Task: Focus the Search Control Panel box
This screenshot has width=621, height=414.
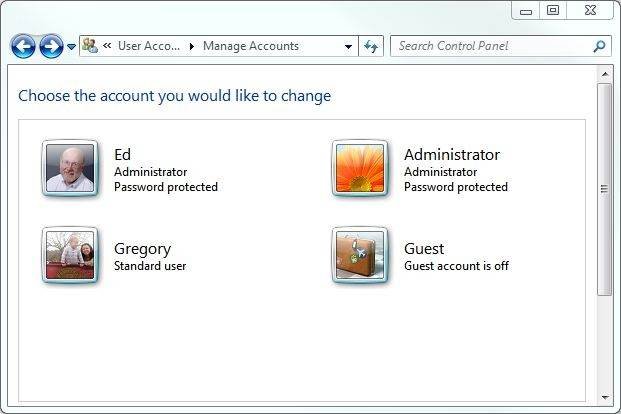Action: 490,46
